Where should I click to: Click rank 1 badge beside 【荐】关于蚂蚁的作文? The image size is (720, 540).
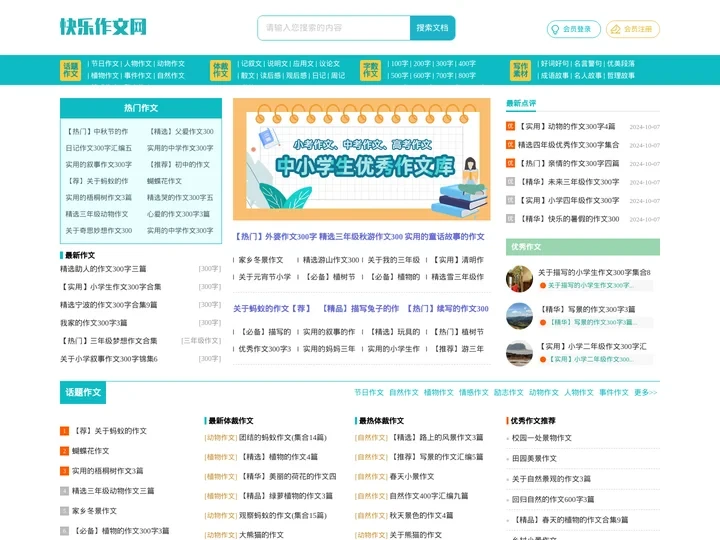pyautogui.click(x=64, y=431)
